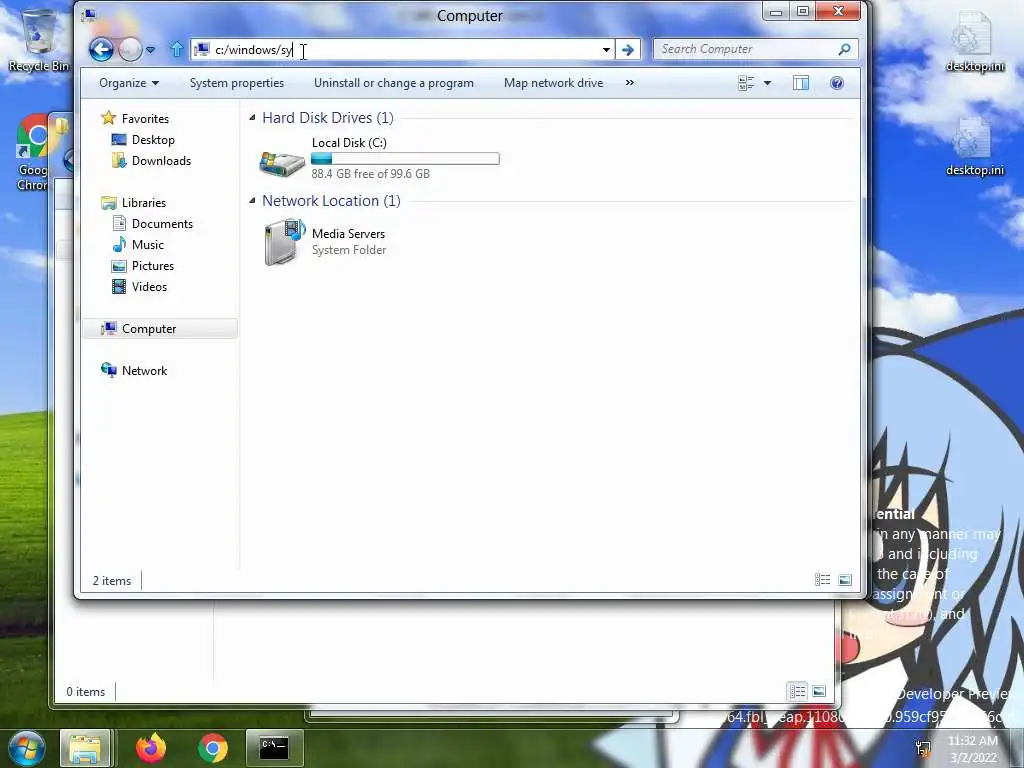The image size is (1024, 768).
Task: Select the Local Disk (C:) drive icon
Action: point(282,162)
